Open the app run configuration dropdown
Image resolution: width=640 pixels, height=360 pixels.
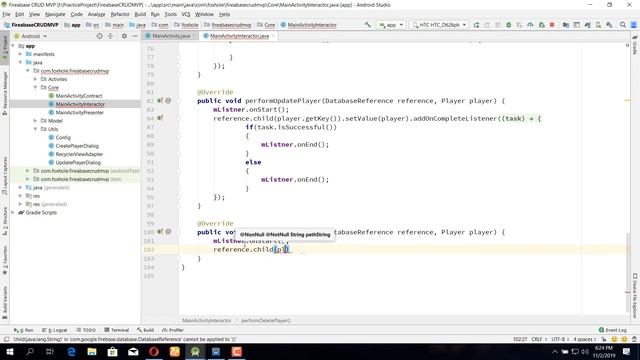tap(391, 24)
